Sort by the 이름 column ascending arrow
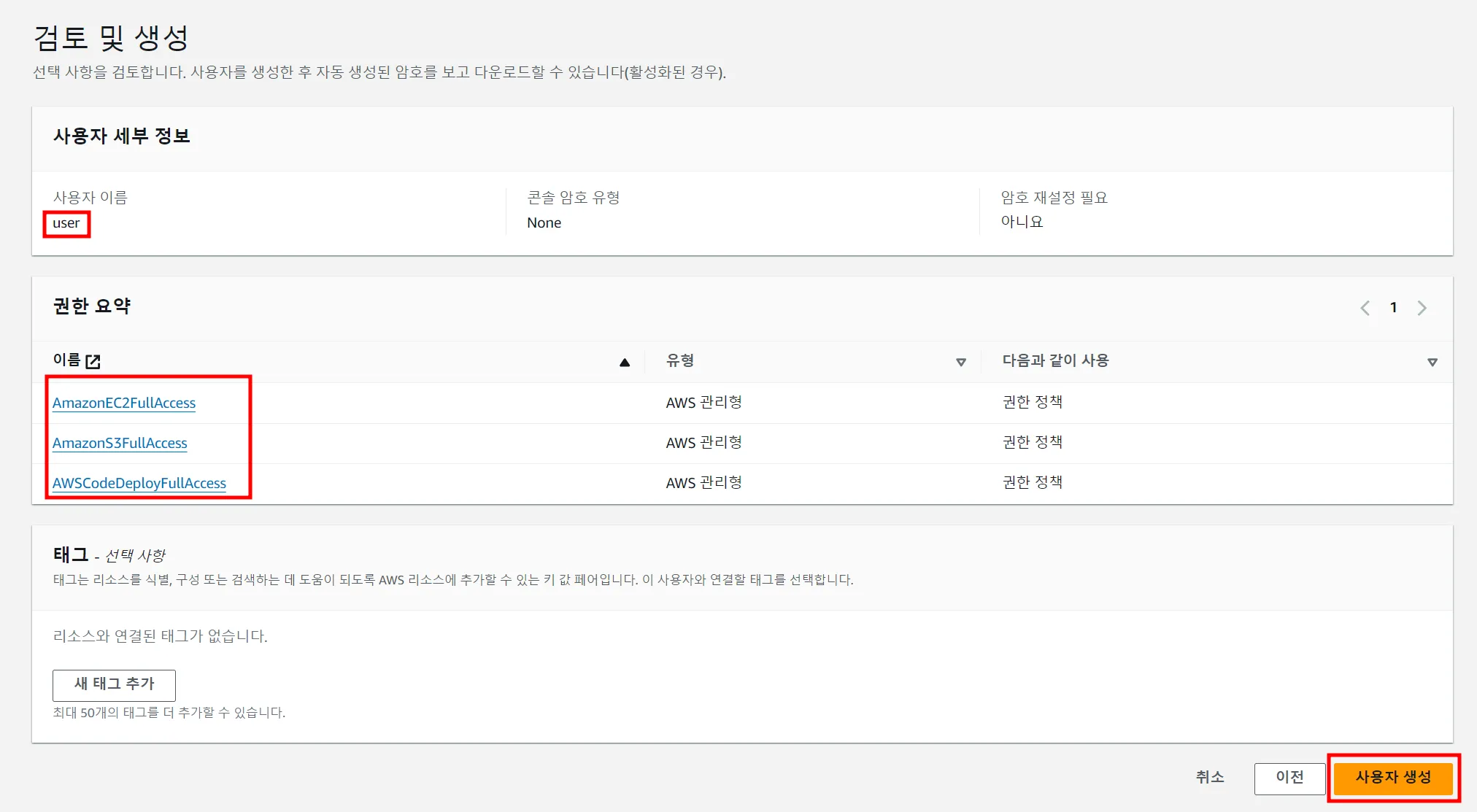Screen dimensions: 1477x812 625,363
